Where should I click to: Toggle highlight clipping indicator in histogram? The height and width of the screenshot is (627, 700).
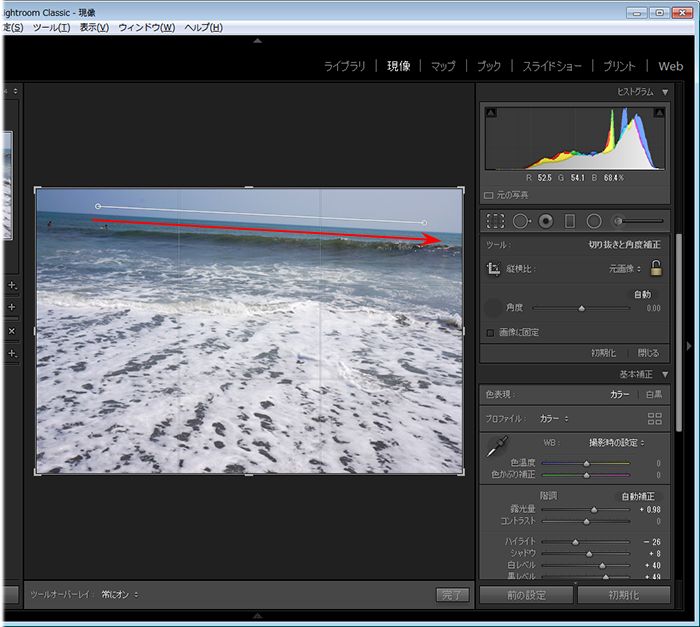tap(659, 113)
